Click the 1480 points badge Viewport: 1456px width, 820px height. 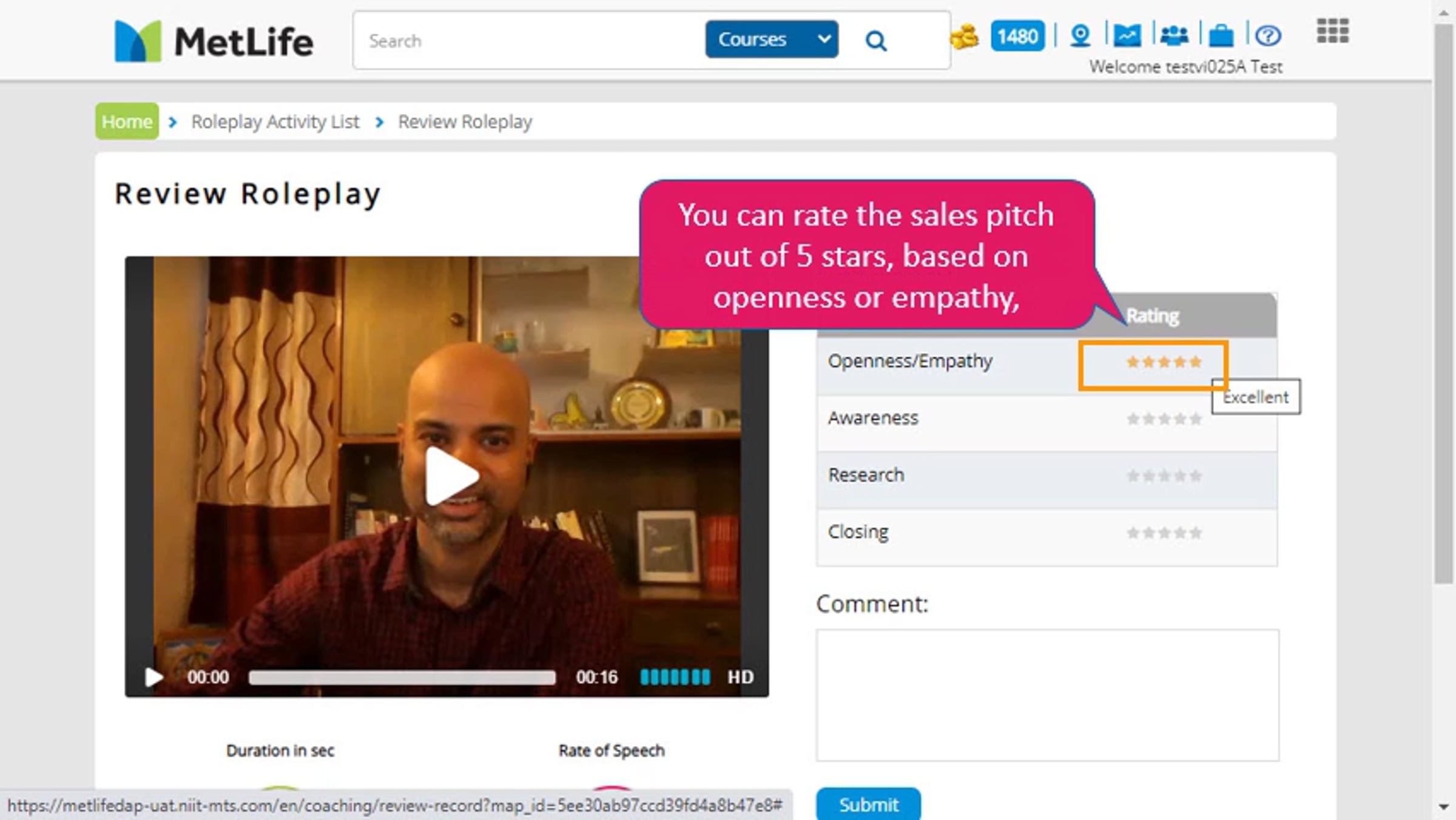(x=1017, y=37)
